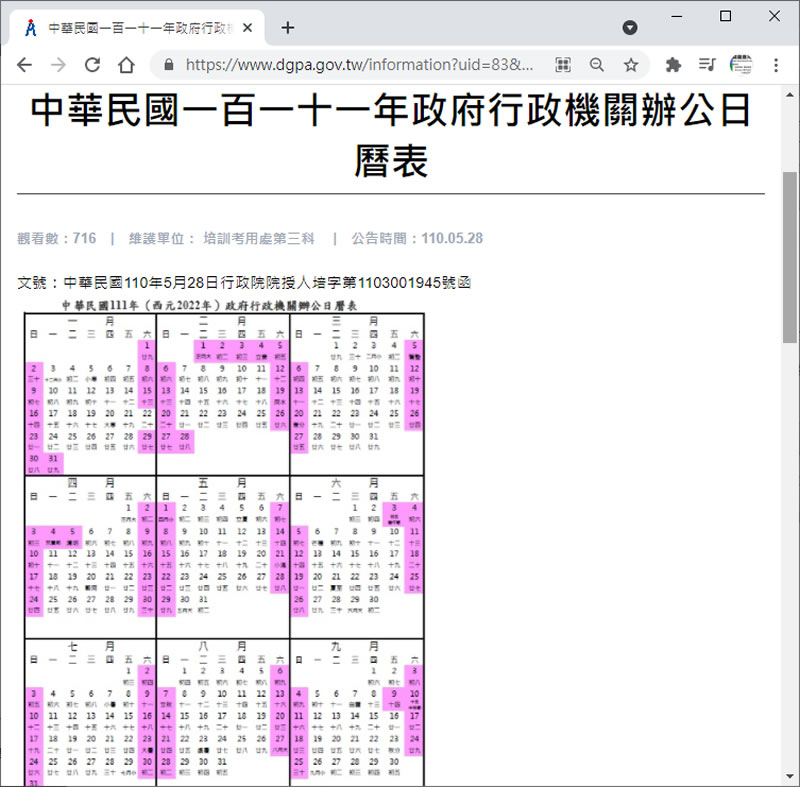Maximize the browser window
Viewport: 800px width, 787px height.
[725, 16]
